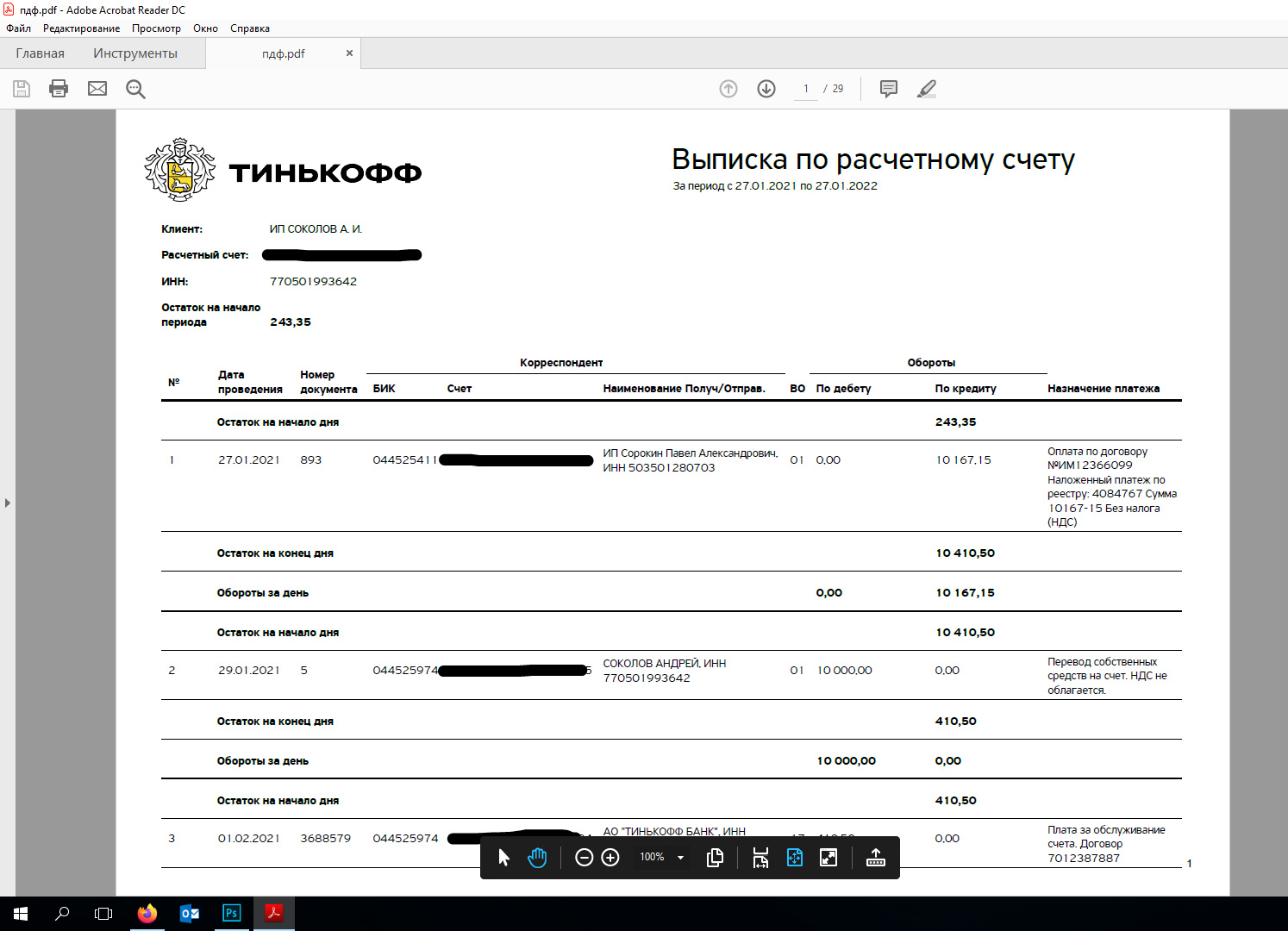Add a comment with speech bubble icon
The height and width of the screenshot is (931, 1288).
tap(889, 89)
